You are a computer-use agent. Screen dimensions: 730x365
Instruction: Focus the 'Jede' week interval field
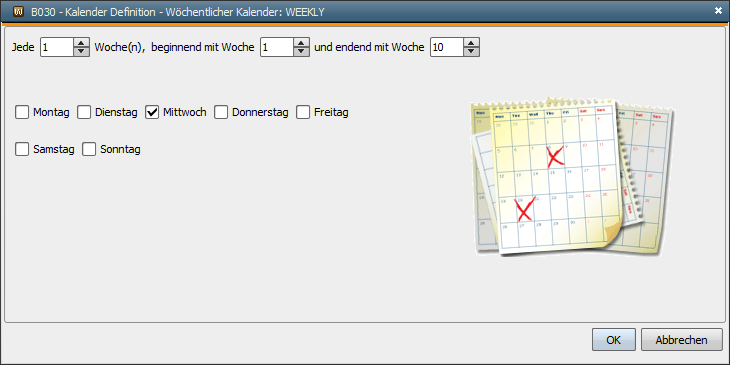coord(57,47)
